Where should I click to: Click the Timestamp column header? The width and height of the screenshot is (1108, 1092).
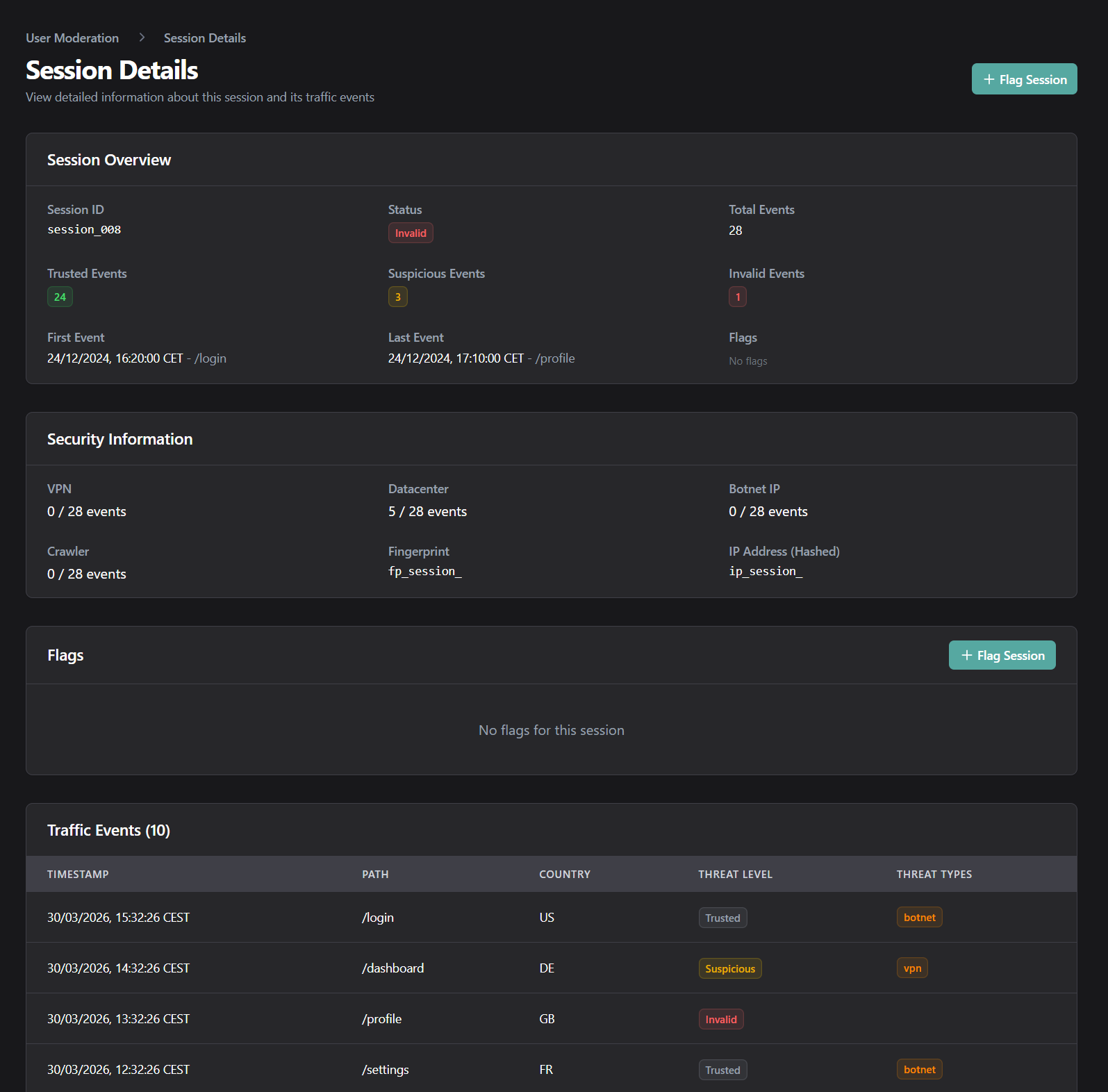click(78, 875)
